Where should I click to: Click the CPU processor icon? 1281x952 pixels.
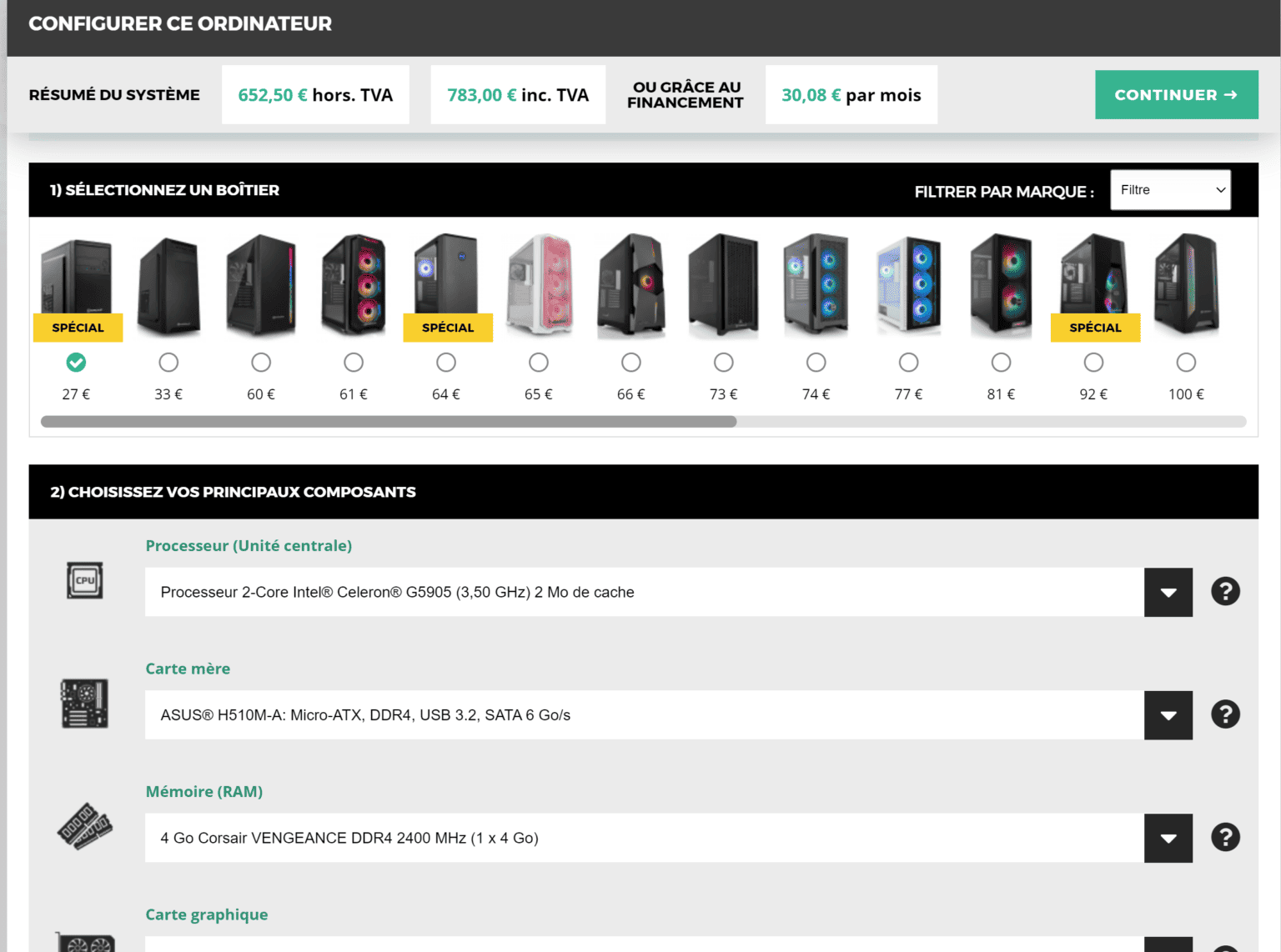point(85,580)
